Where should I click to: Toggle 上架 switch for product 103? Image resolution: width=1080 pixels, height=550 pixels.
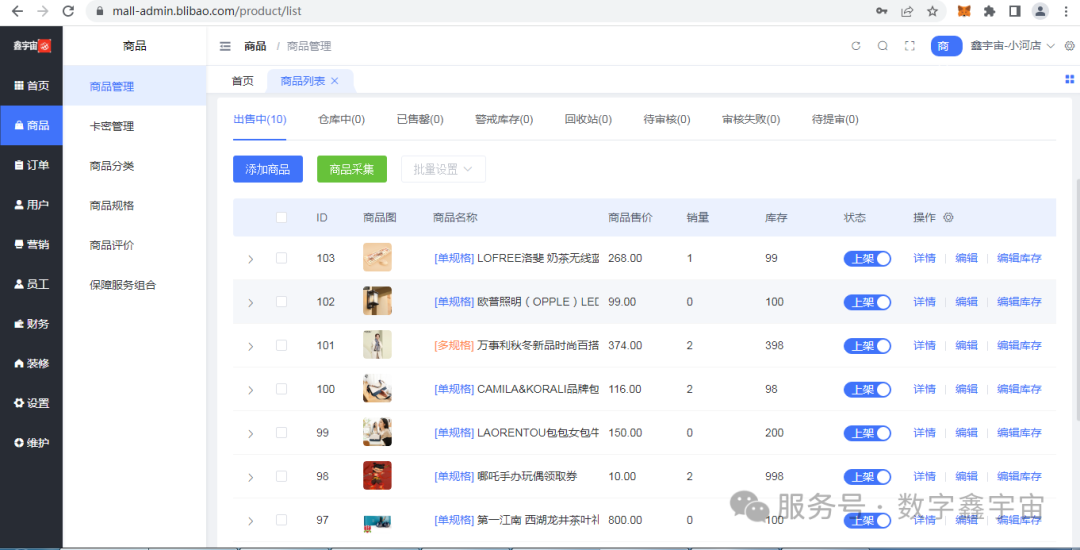(x=867, y=259)
